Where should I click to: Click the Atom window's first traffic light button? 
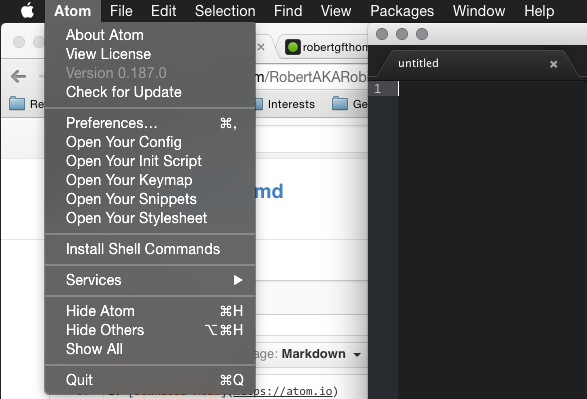(382, 34)
